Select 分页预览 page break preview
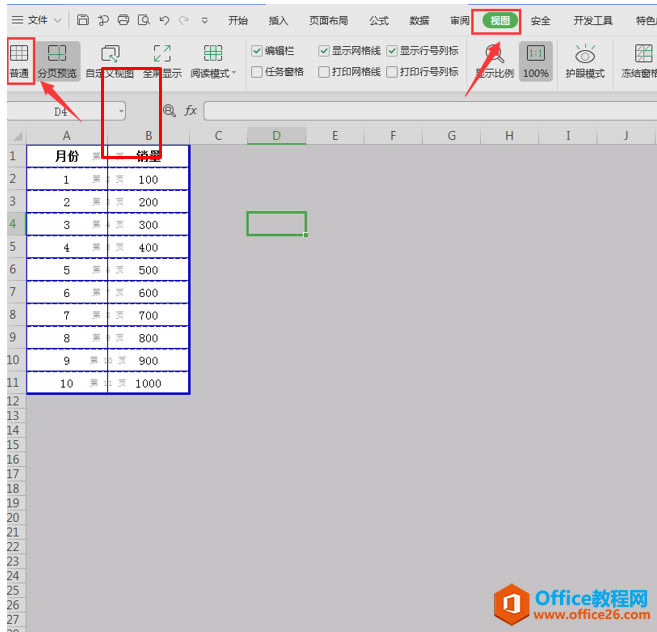This screenshot has height=632, width=657. tap(57, 61)
